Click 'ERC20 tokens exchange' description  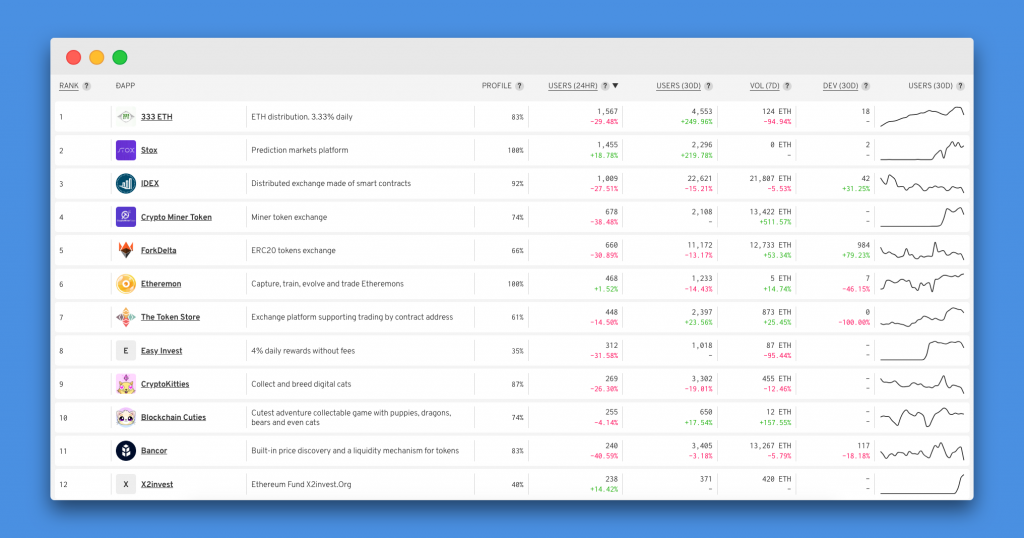coord(293,251)
